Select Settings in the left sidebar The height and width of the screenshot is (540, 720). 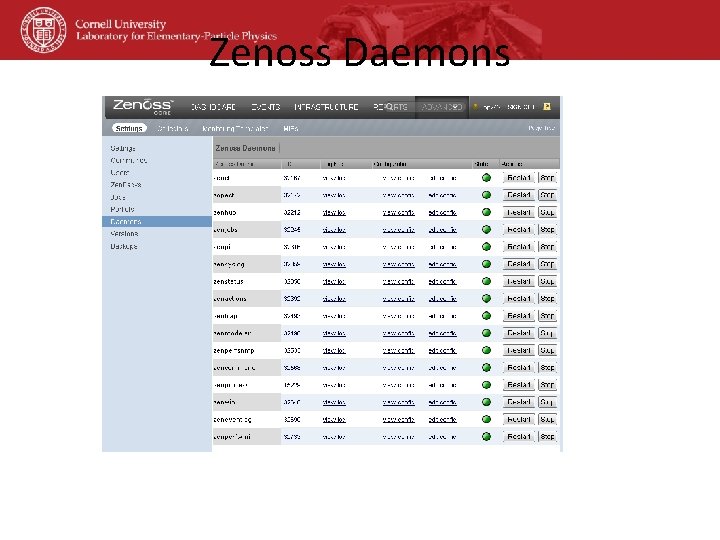tap(123, 148)
